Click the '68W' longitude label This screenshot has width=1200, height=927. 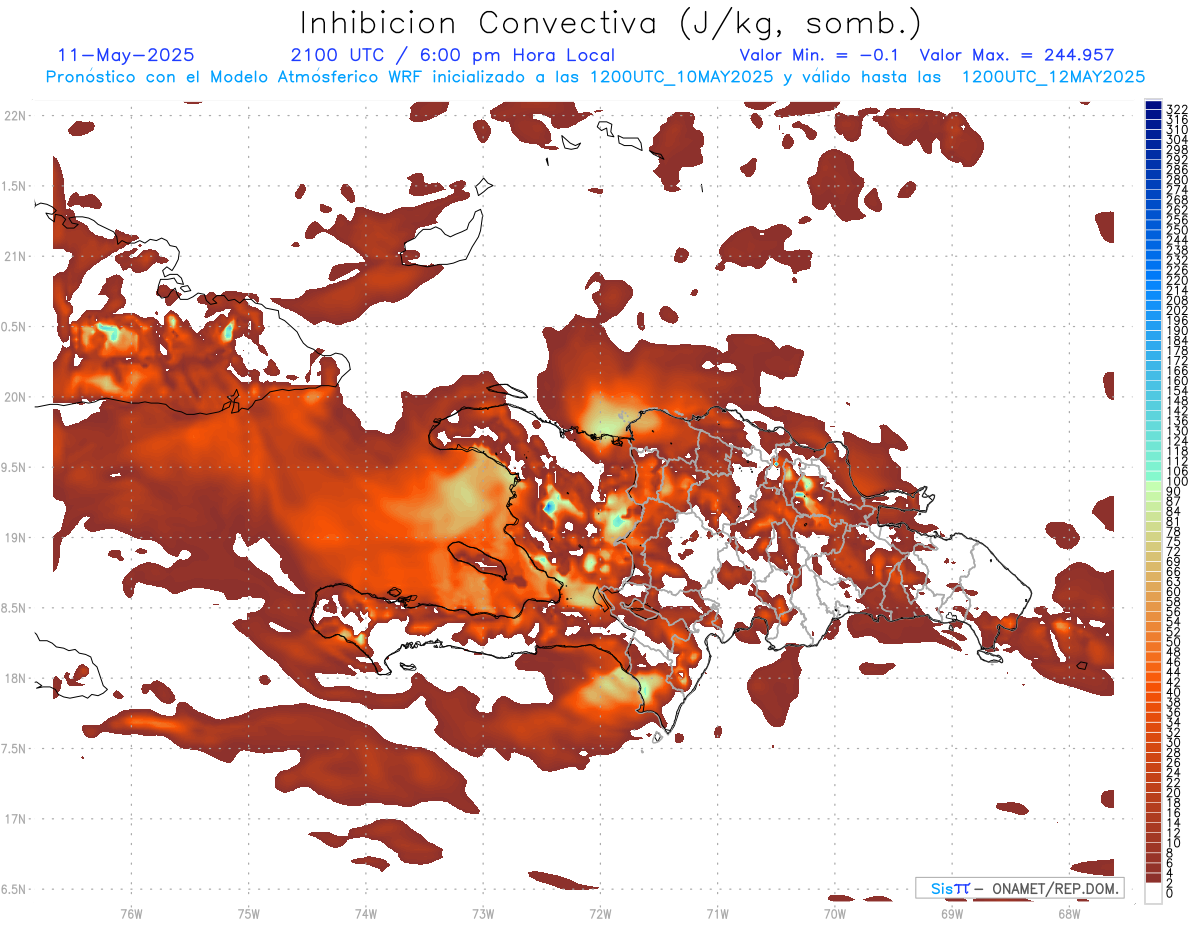pos(1069,912)
